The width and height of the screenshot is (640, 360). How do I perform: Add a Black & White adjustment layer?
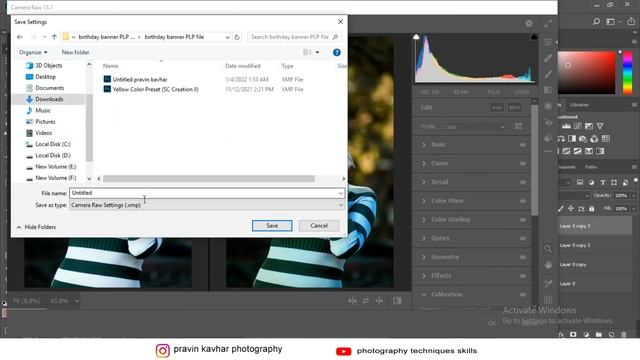(572, 139)
